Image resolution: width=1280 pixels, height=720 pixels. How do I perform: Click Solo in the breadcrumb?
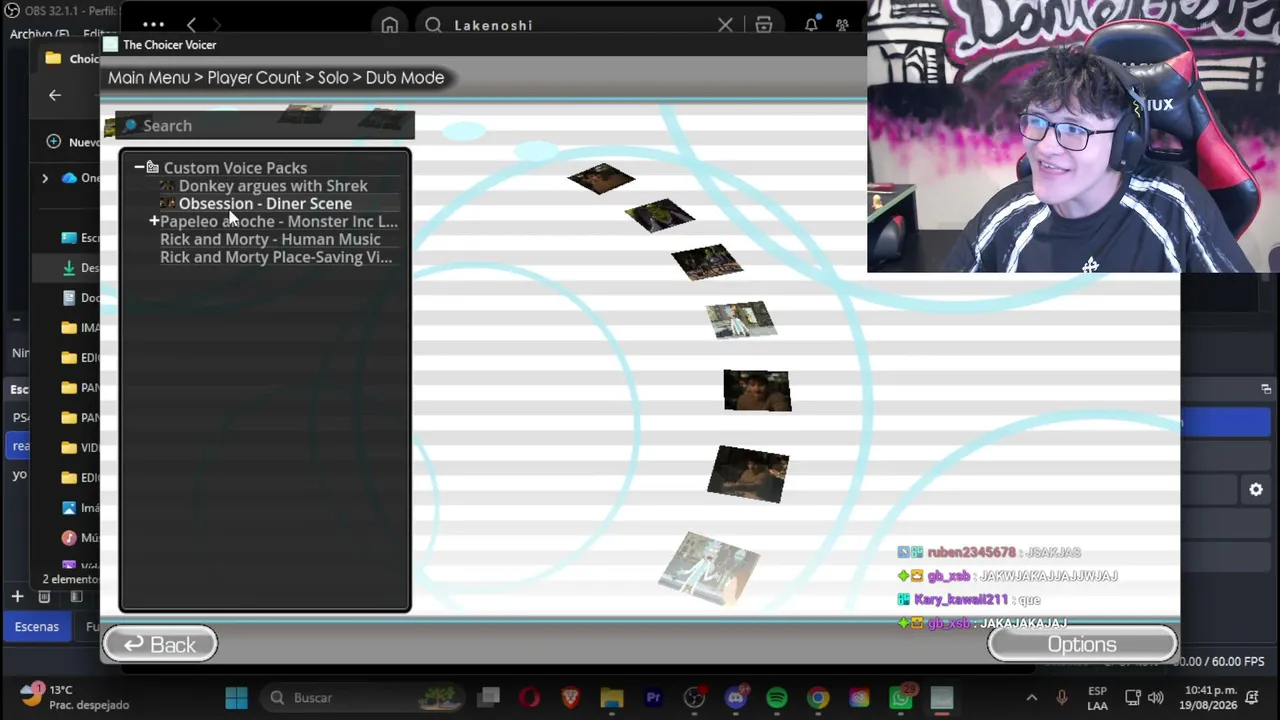coord(333,77)
